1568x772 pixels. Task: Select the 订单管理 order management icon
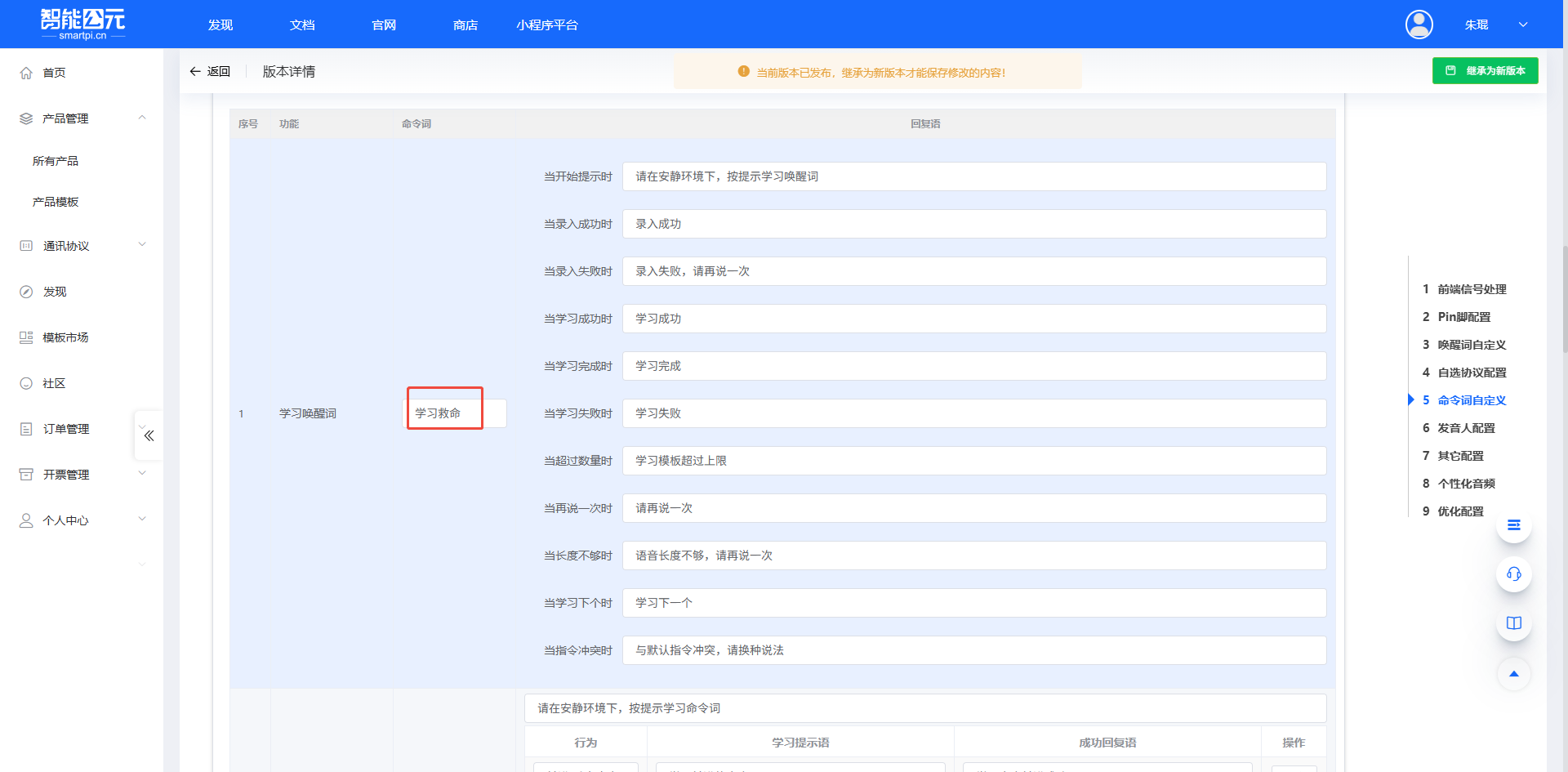(x=25, y=428)
